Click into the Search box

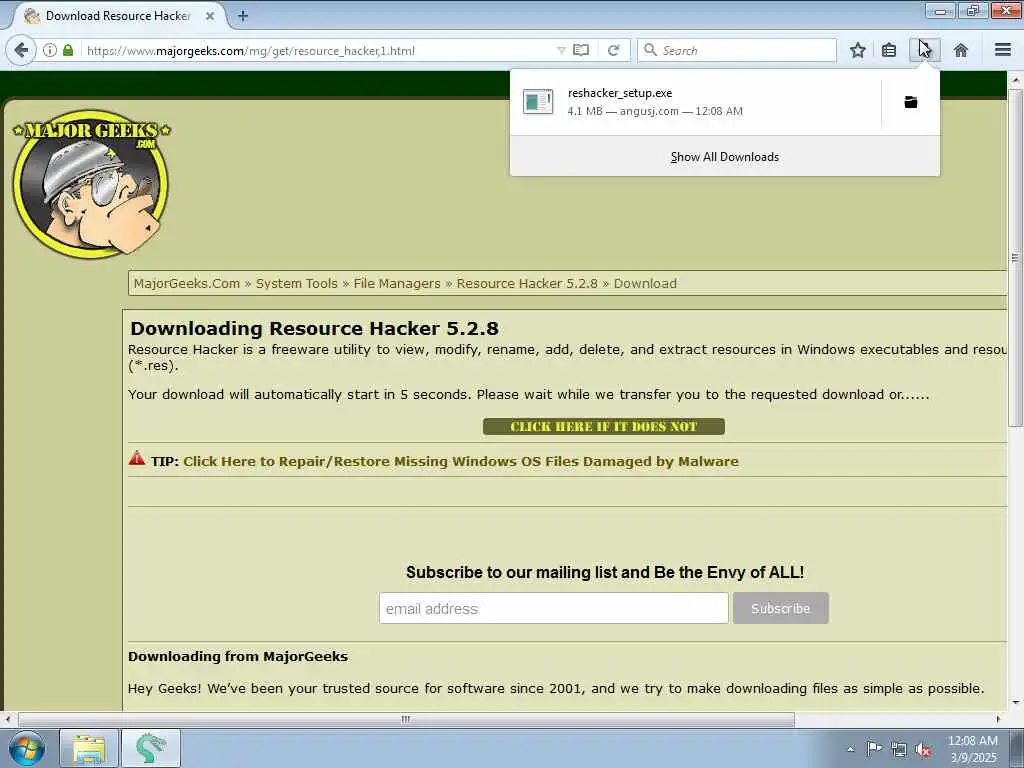pos(737,50)
